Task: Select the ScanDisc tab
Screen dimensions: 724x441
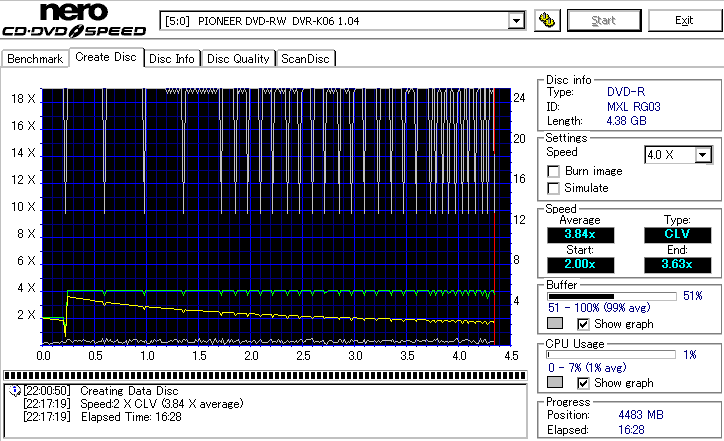Action: (x=305, y=58)
